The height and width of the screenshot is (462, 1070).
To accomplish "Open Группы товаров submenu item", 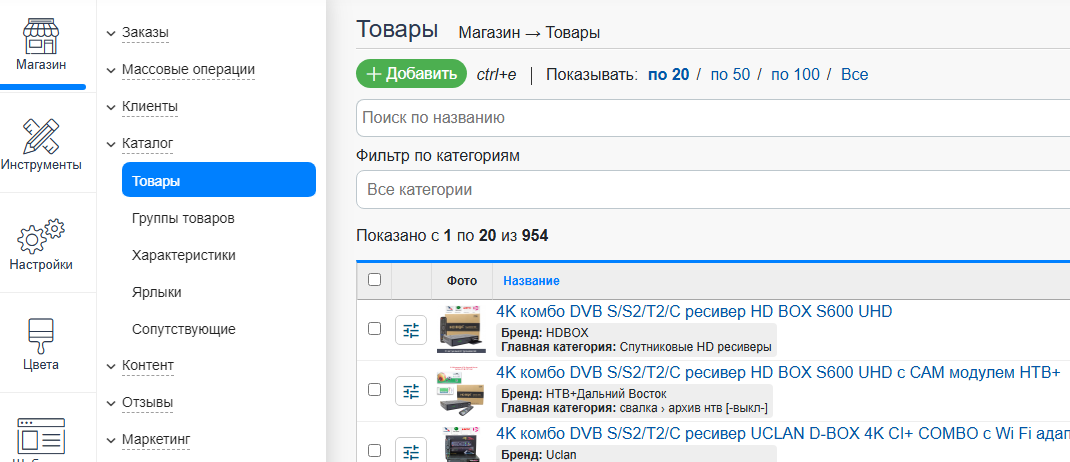I will 184,218.
